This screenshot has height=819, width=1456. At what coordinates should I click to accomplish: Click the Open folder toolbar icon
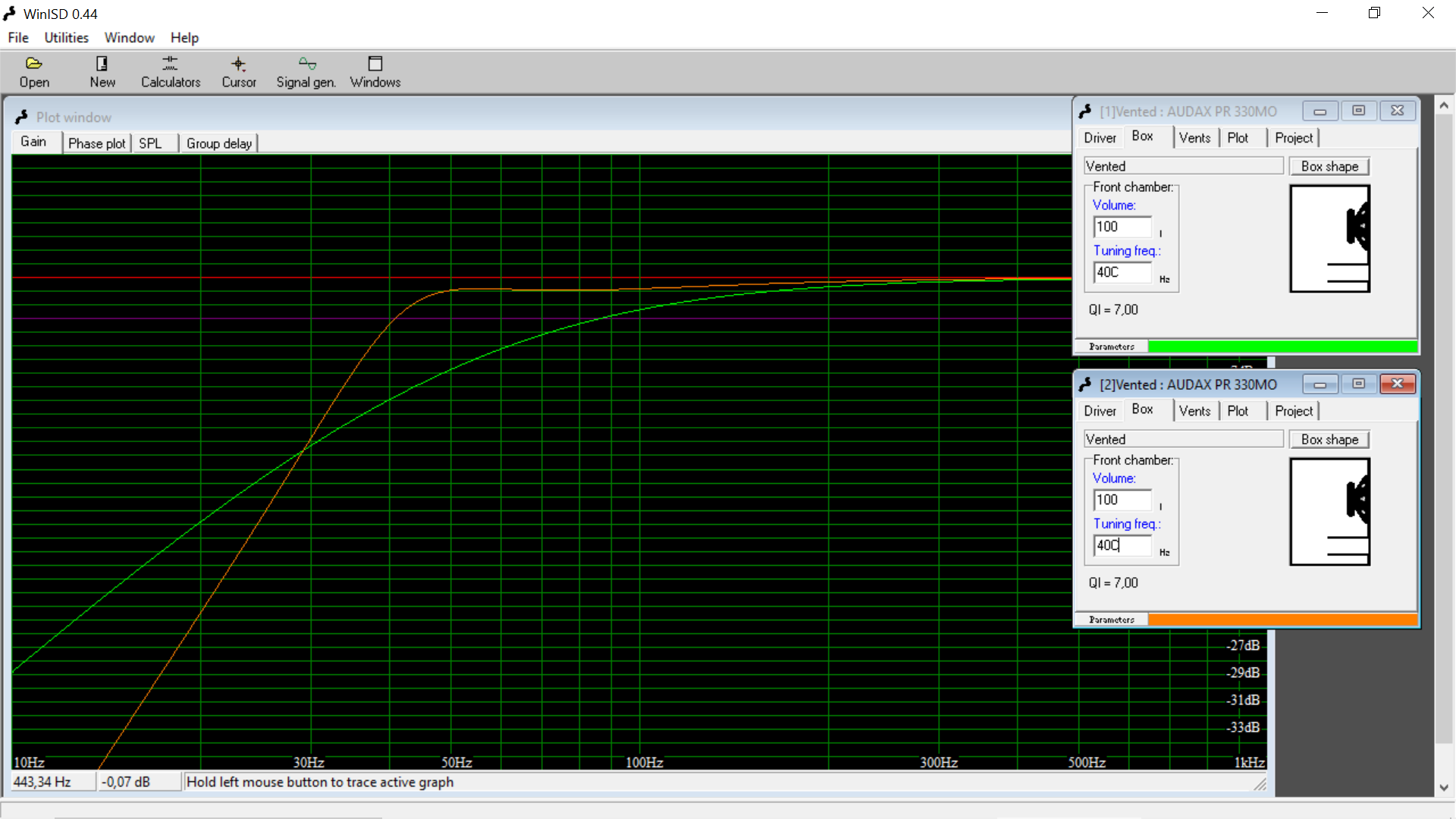[x=34, y=64]
